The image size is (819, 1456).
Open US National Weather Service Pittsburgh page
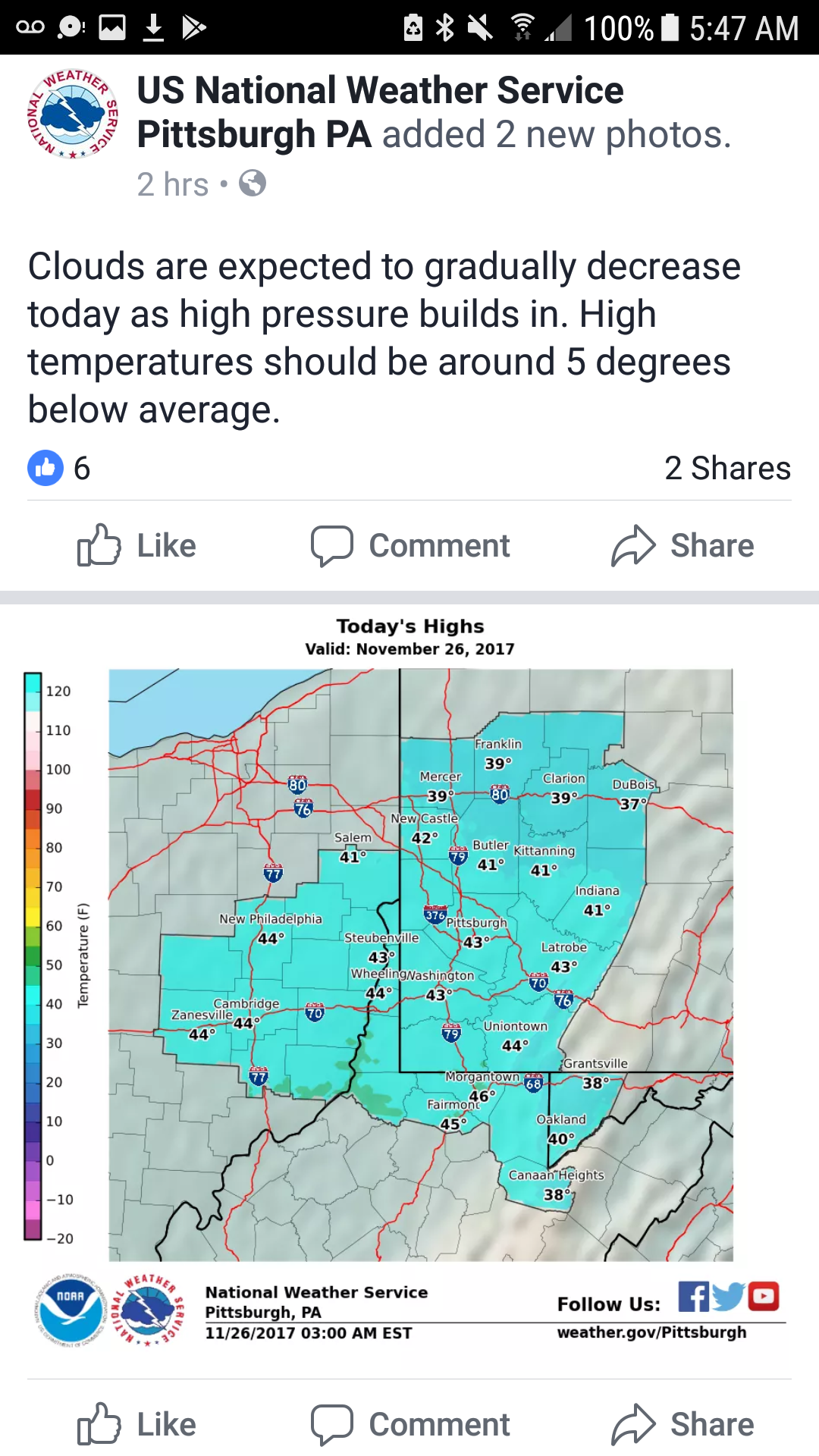click(x=379, y=91)
